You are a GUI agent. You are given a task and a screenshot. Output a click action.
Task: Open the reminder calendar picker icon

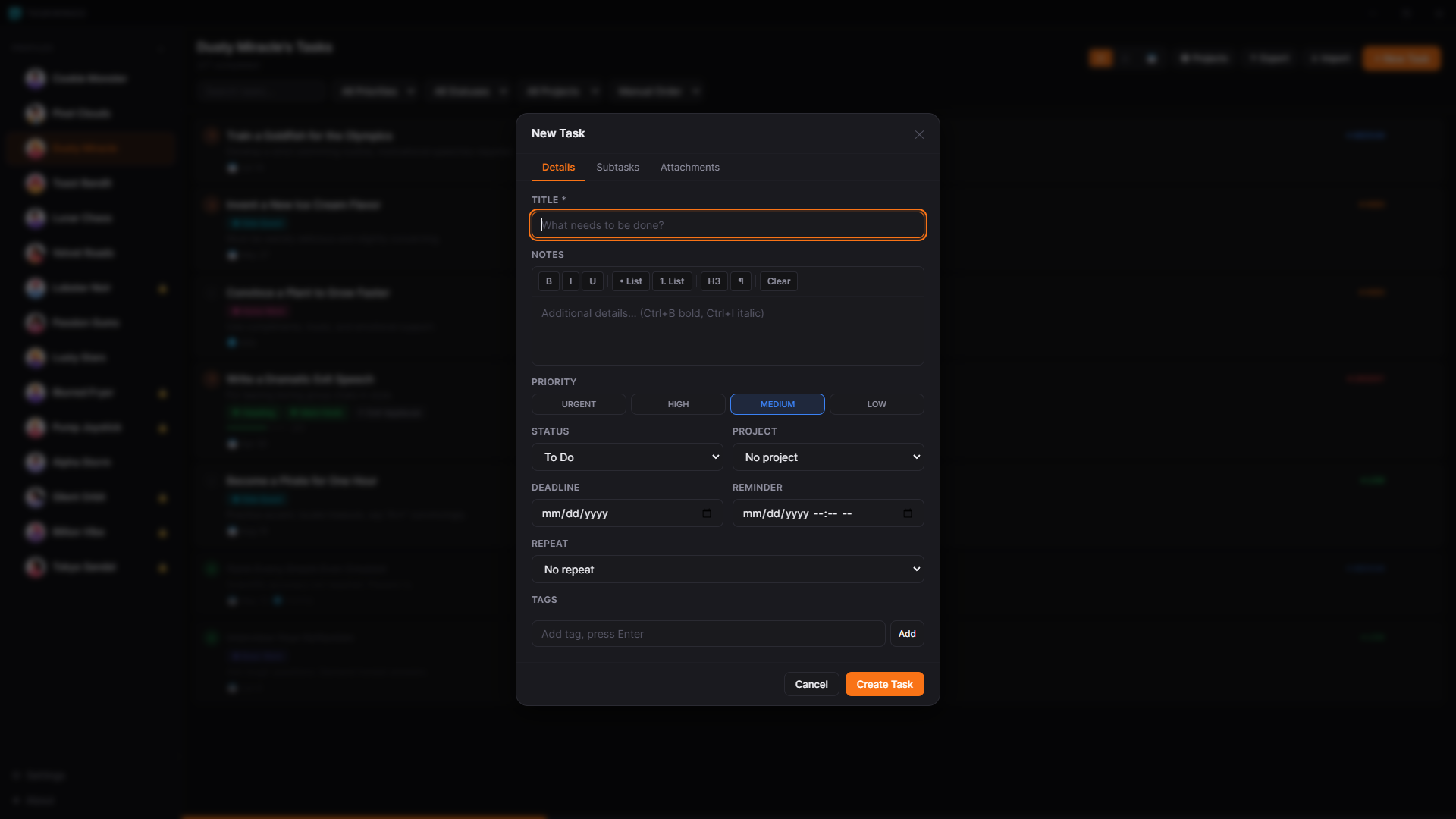[x=908, y=513]
